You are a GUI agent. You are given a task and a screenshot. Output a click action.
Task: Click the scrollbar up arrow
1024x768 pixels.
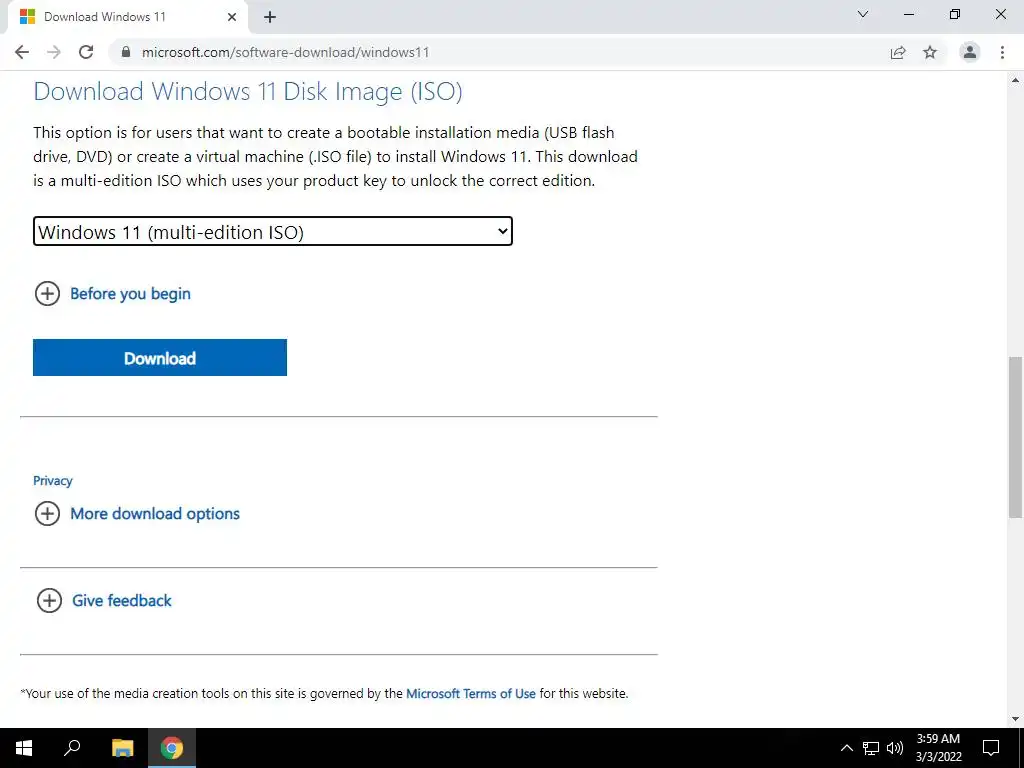[x=1016, y=80]
